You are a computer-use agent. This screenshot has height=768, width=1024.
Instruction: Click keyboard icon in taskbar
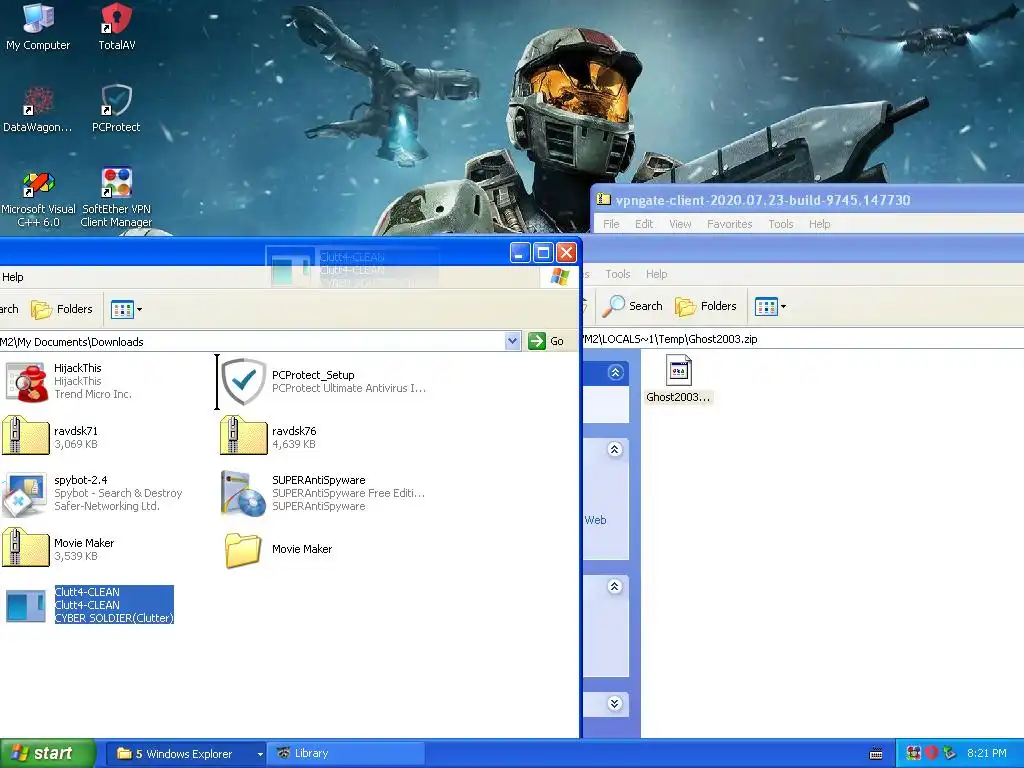coord(876,754)
